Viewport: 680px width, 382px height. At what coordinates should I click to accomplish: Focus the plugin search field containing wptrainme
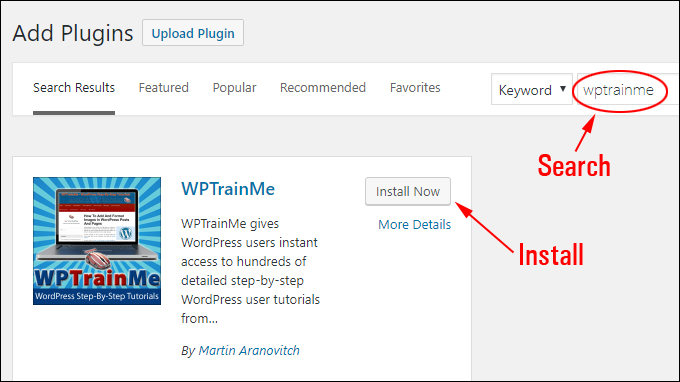(x=627, y=90)
